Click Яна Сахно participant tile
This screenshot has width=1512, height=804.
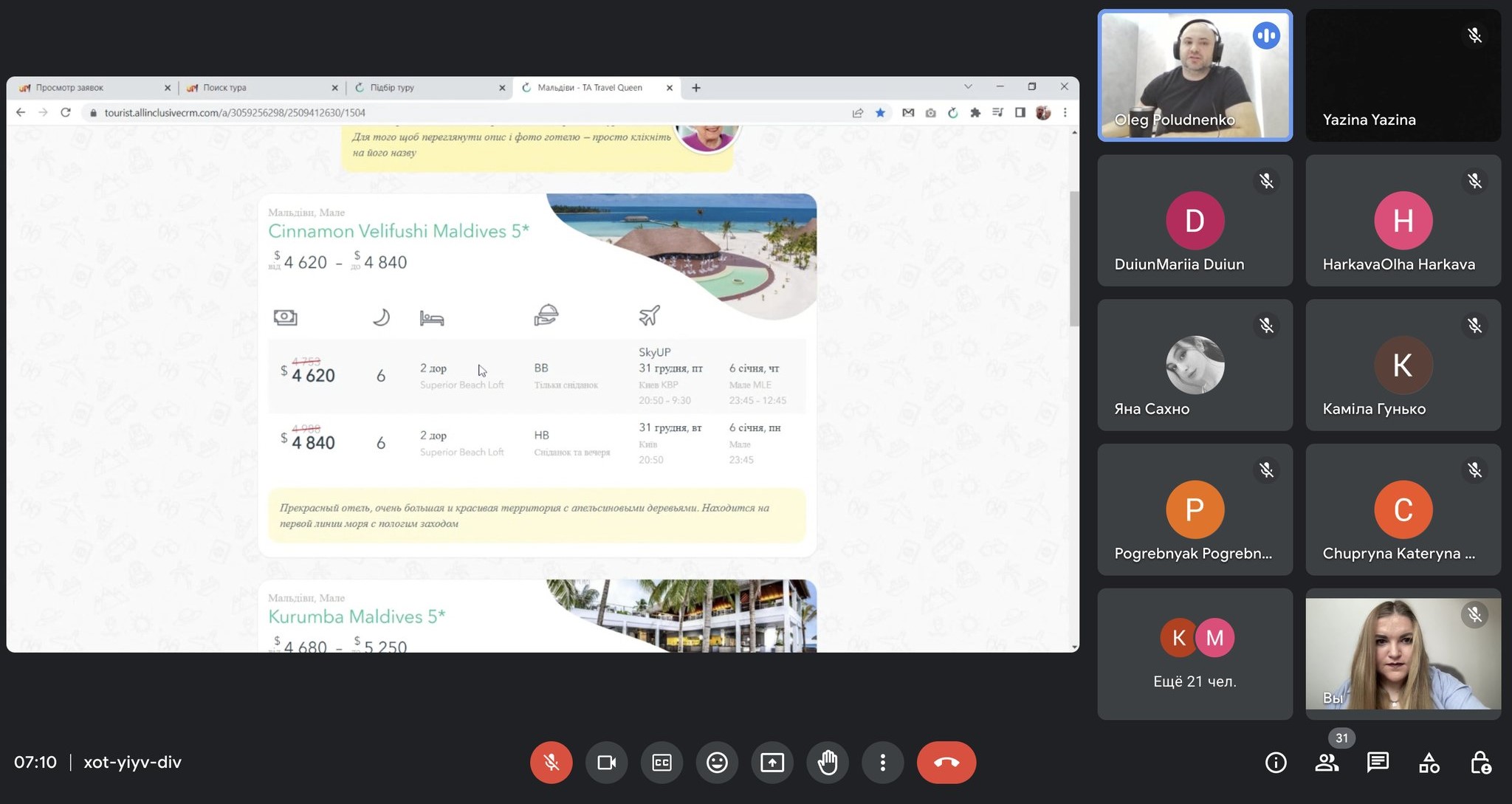1195,365
